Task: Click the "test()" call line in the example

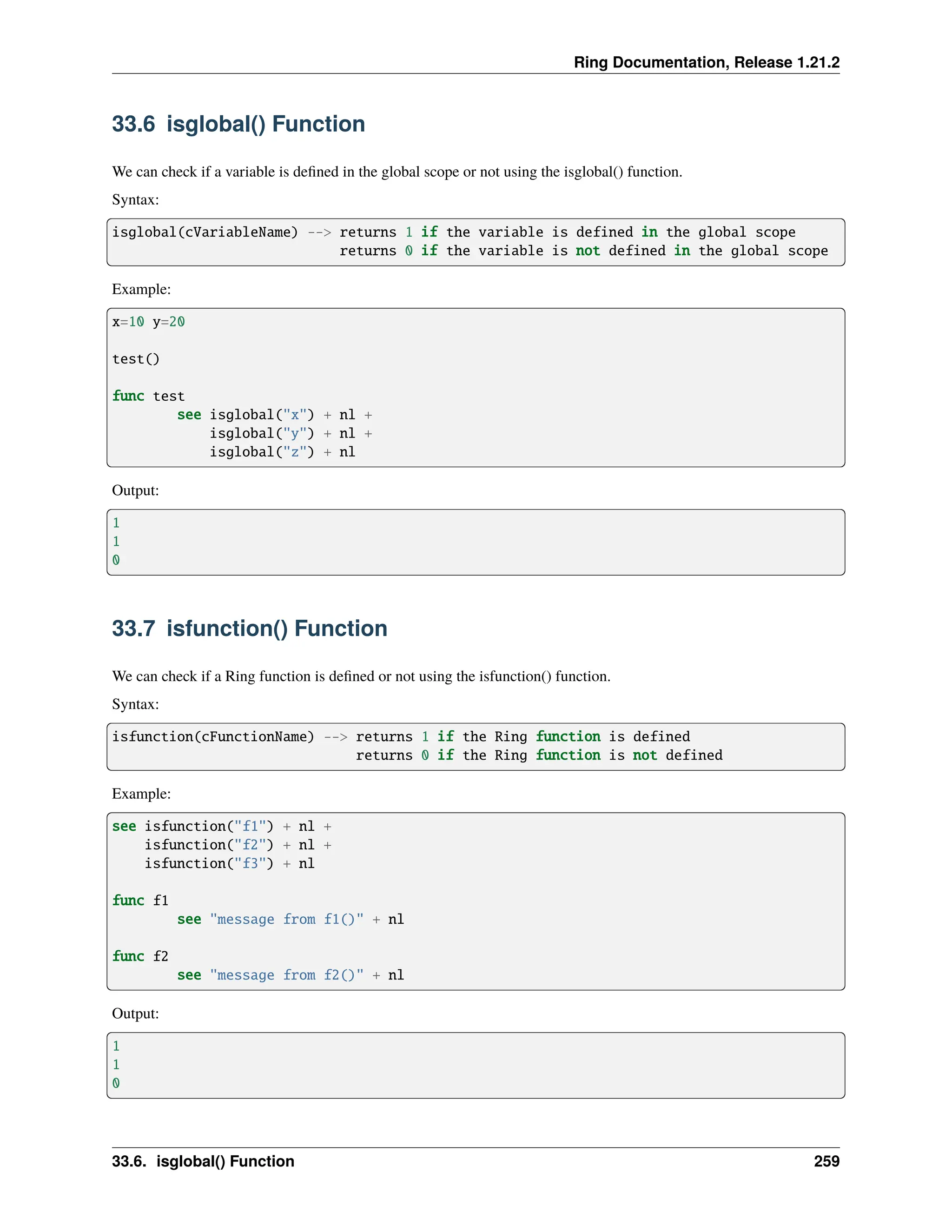Action: pos(136,359)
